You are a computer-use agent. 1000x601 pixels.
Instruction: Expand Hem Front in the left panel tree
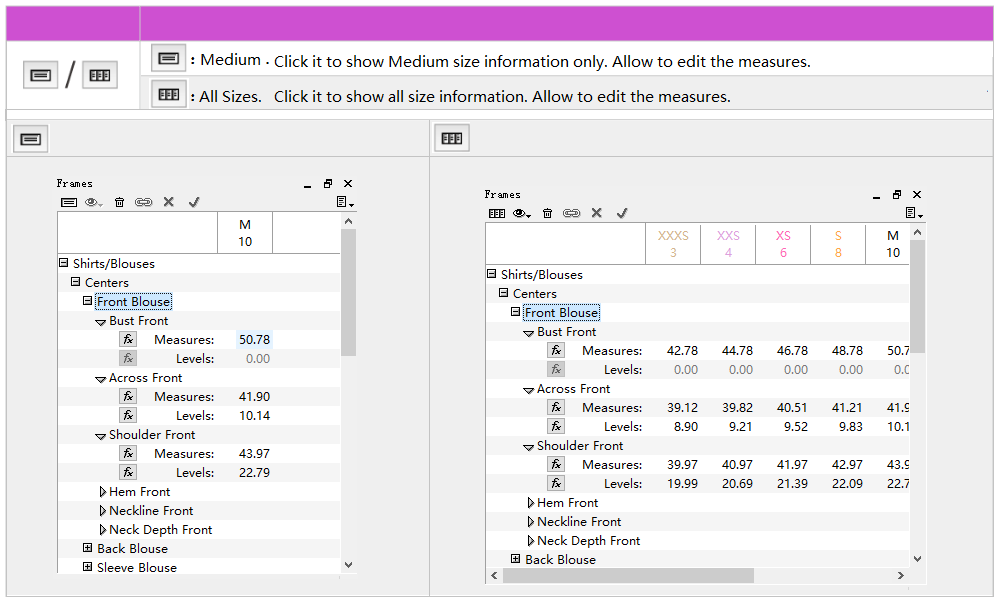pyautogui.click(x=103, y=492)
